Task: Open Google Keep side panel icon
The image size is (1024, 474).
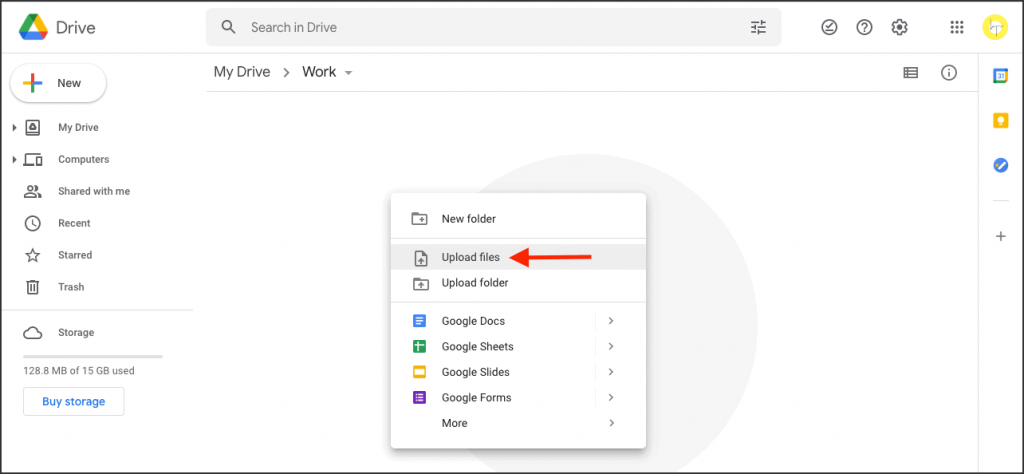Action: pyautogui.click(x=1000, y=121)
